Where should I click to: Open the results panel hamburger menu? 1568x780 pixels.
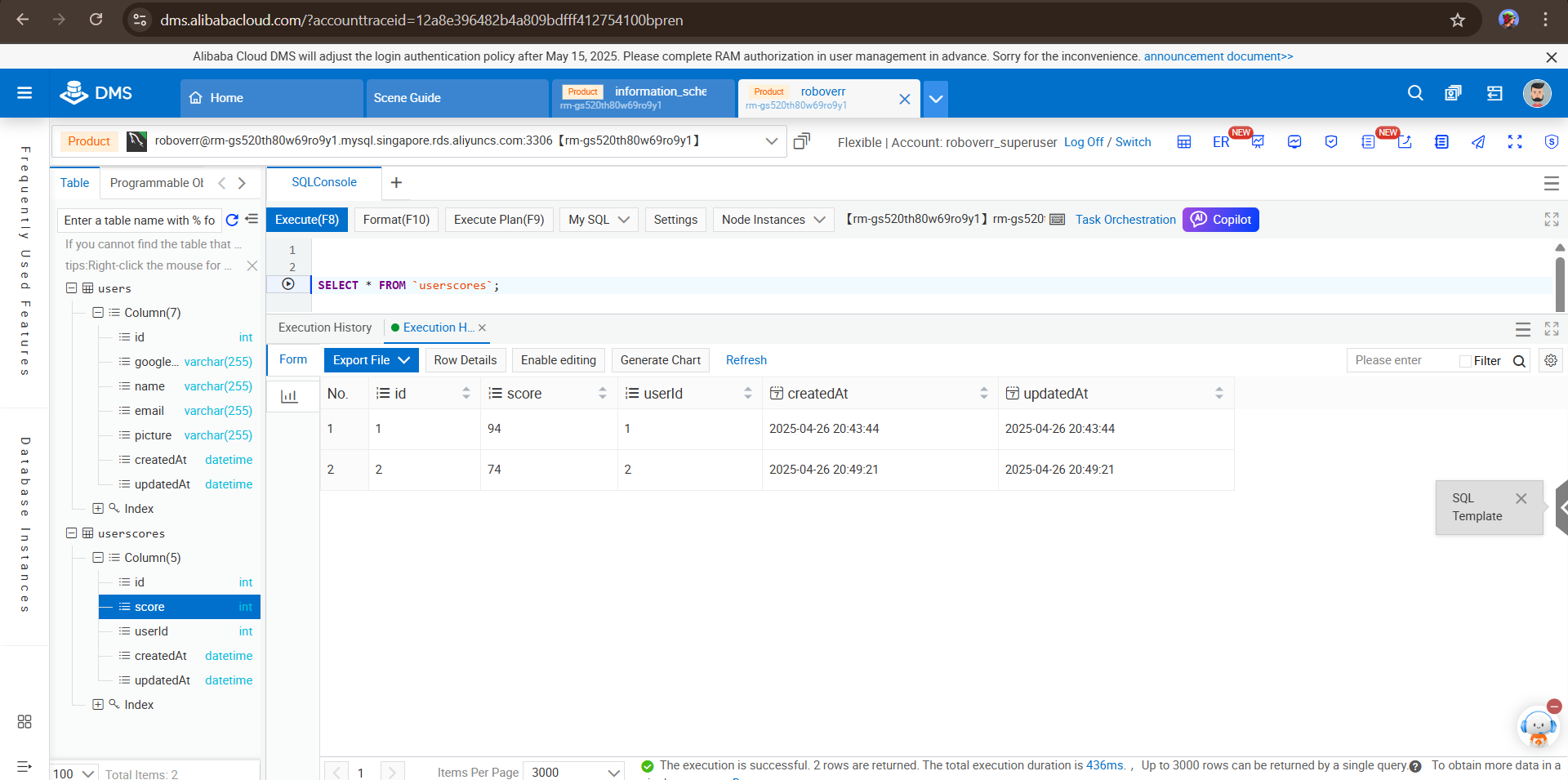1523,329
